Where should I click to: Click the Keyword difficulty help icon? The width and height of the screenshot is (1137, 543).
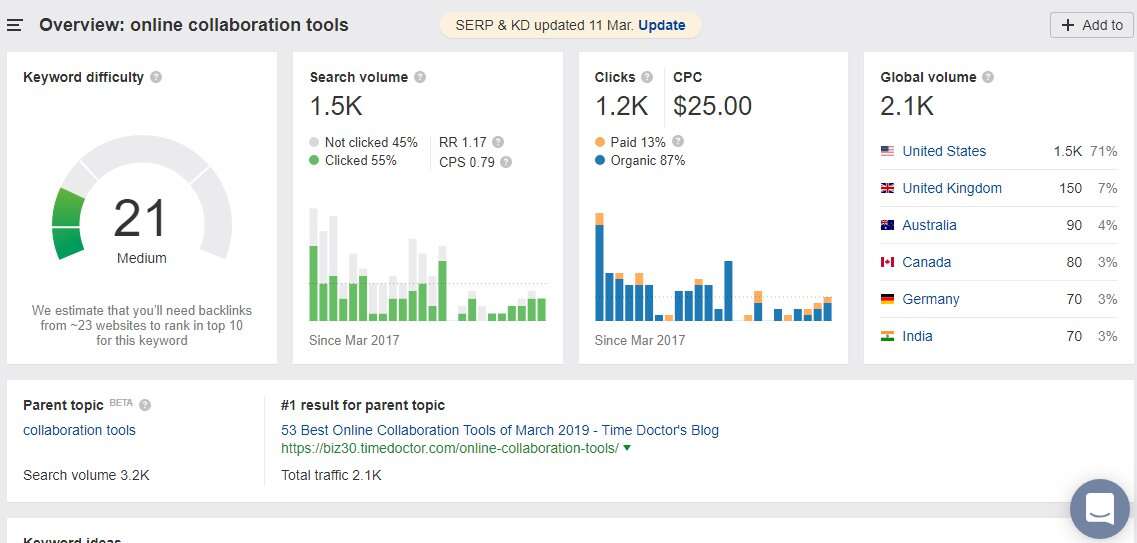(x=156, y=78)
